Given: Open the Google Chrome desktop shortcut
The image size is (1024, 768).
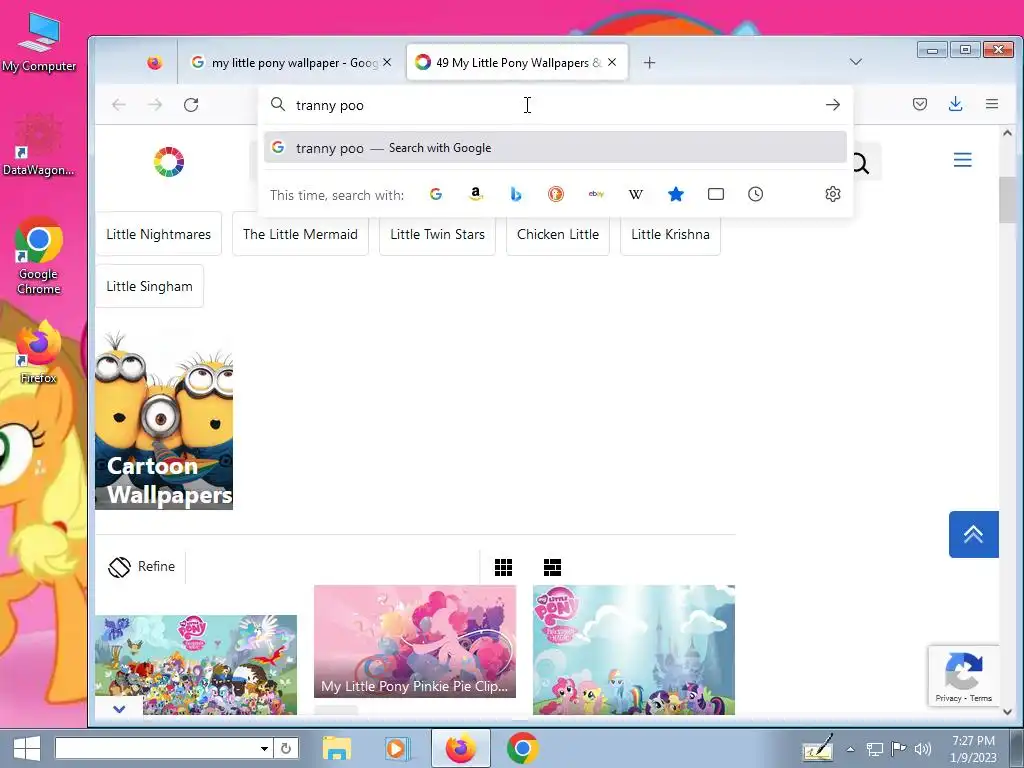Looking at the screenshot, I should [39, 256].
